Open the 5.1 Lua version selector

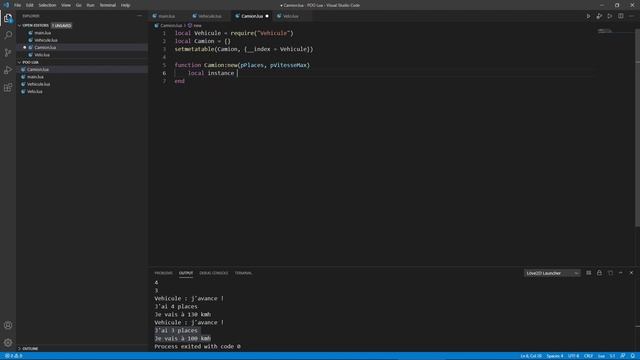tap(612, 356)
